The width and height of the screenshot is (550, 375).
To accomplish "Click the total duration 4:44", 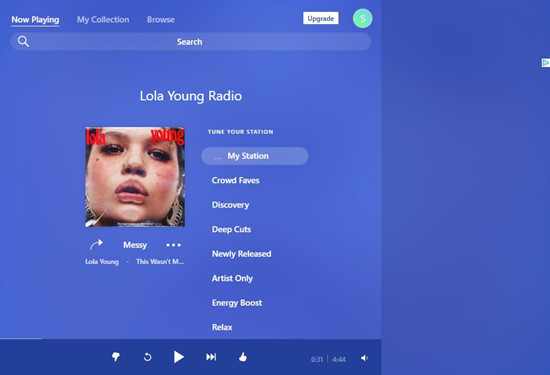I will click(339, 359).
